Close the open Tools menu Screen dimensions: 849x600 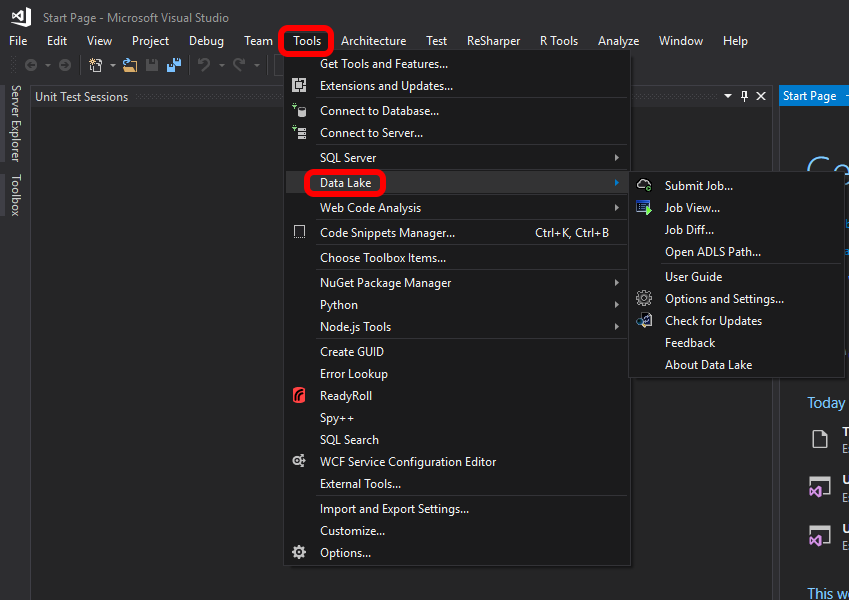click(307, 41)
